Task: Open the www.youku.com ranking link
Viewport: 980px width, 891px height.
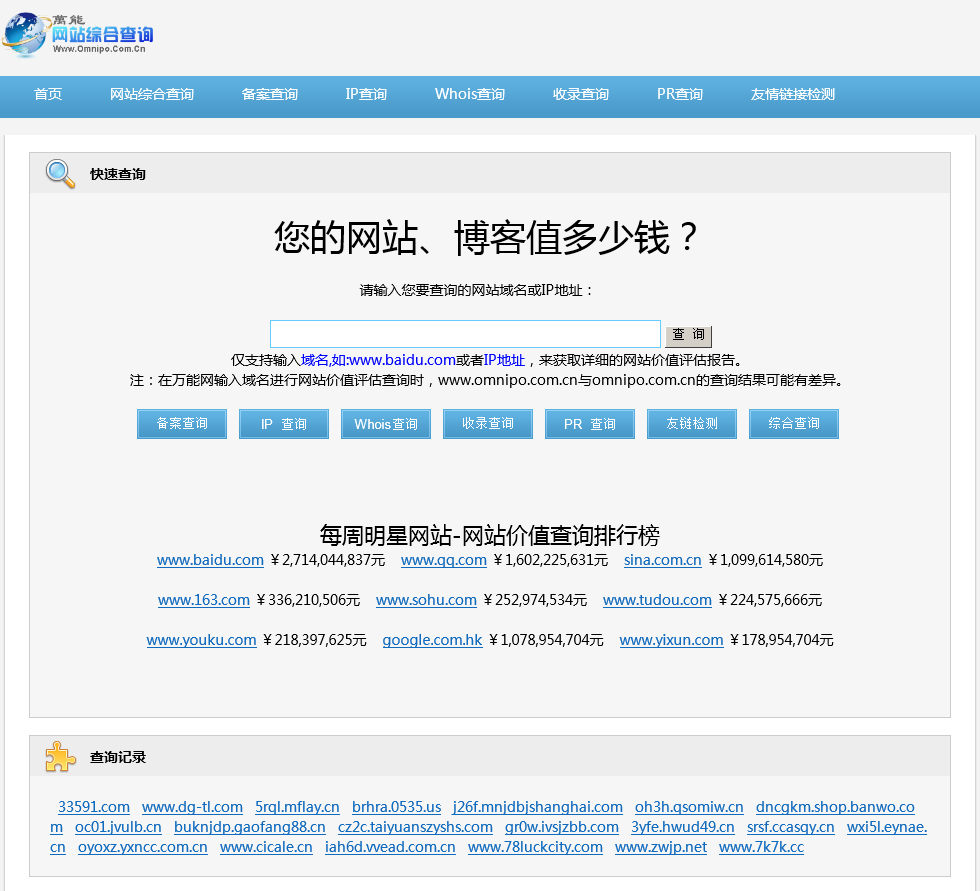Action: coord(201,640)
